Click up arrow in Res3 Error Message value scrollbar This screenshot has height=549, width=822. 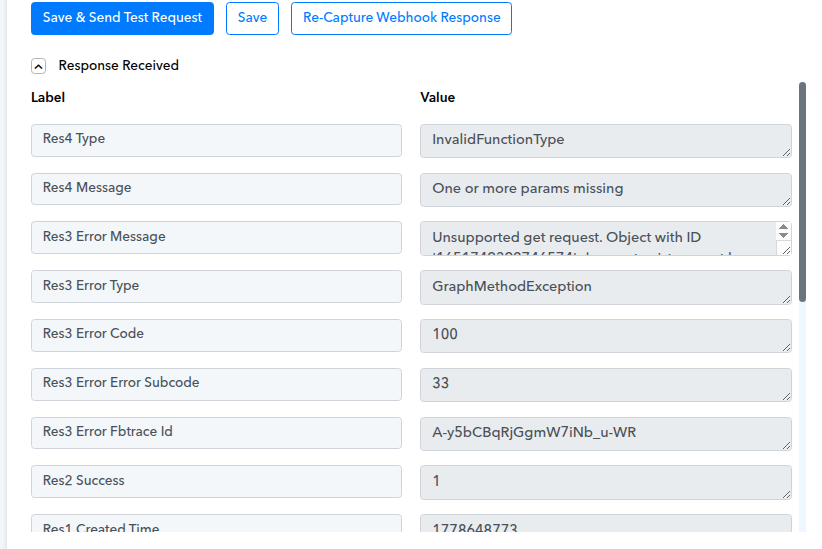(x=783, y=227)
